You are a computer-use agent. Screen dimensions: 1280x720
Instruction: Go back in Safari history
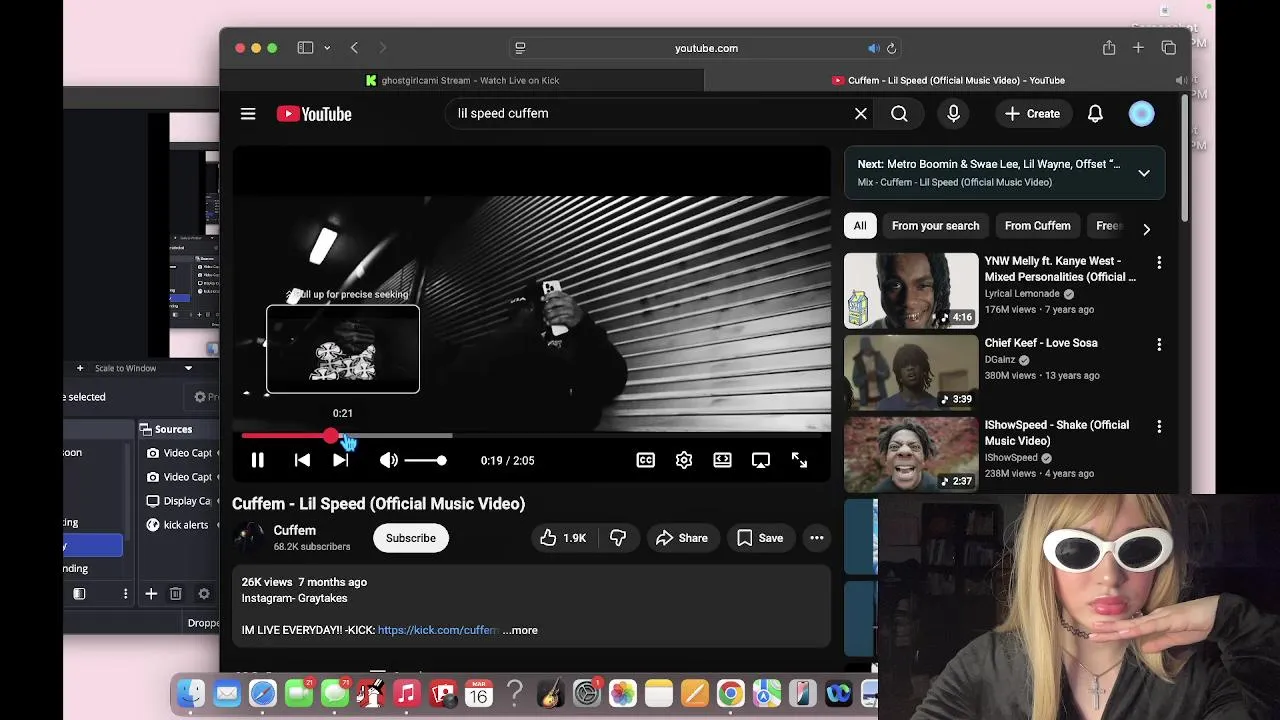click(x=354, y=48)
